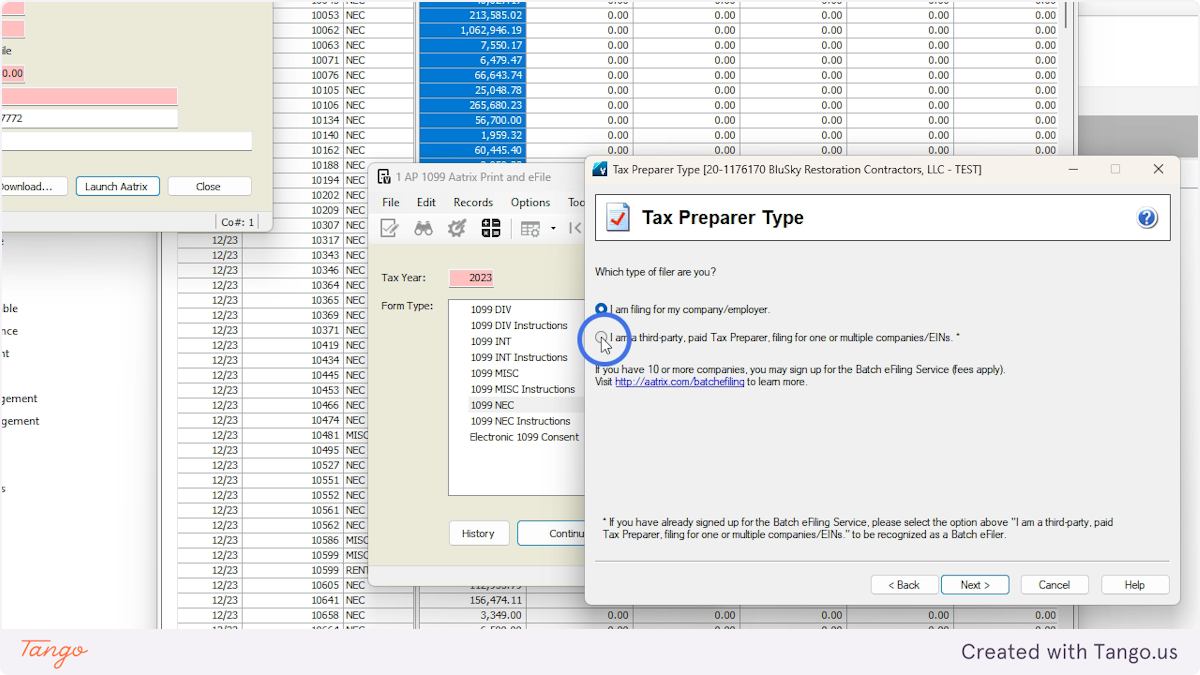This screenshot has width=1200, height=675.
Task: Open the aatrix.com/batchefiling link
Action: tap(679, 382)
